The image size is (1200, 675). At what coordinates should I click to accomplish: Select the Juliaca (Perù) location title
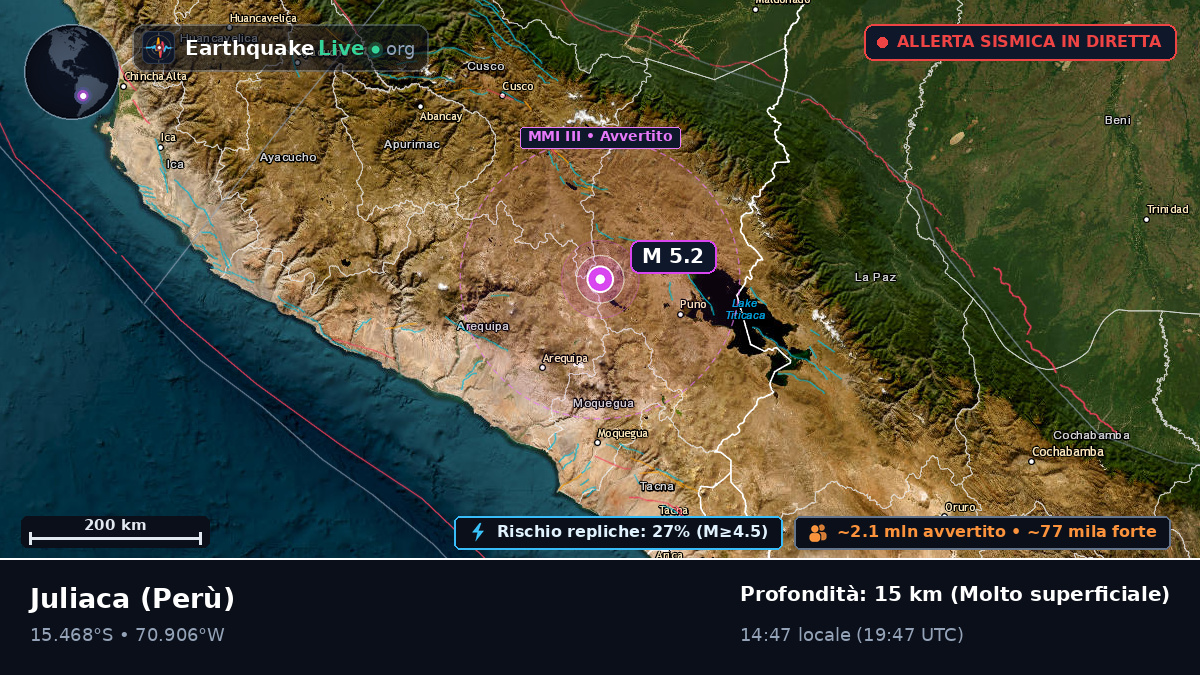coord(132,598)
